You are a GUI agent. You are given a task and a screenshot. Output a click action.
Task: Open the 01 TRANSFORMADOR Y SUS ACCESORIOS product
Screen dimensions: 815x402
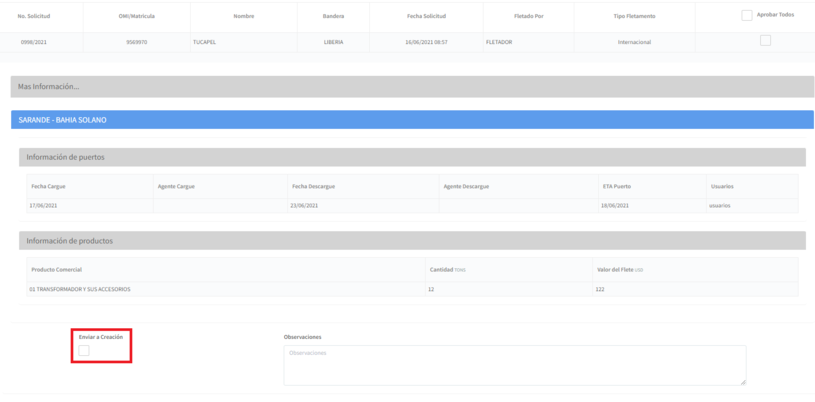[80, 289]
